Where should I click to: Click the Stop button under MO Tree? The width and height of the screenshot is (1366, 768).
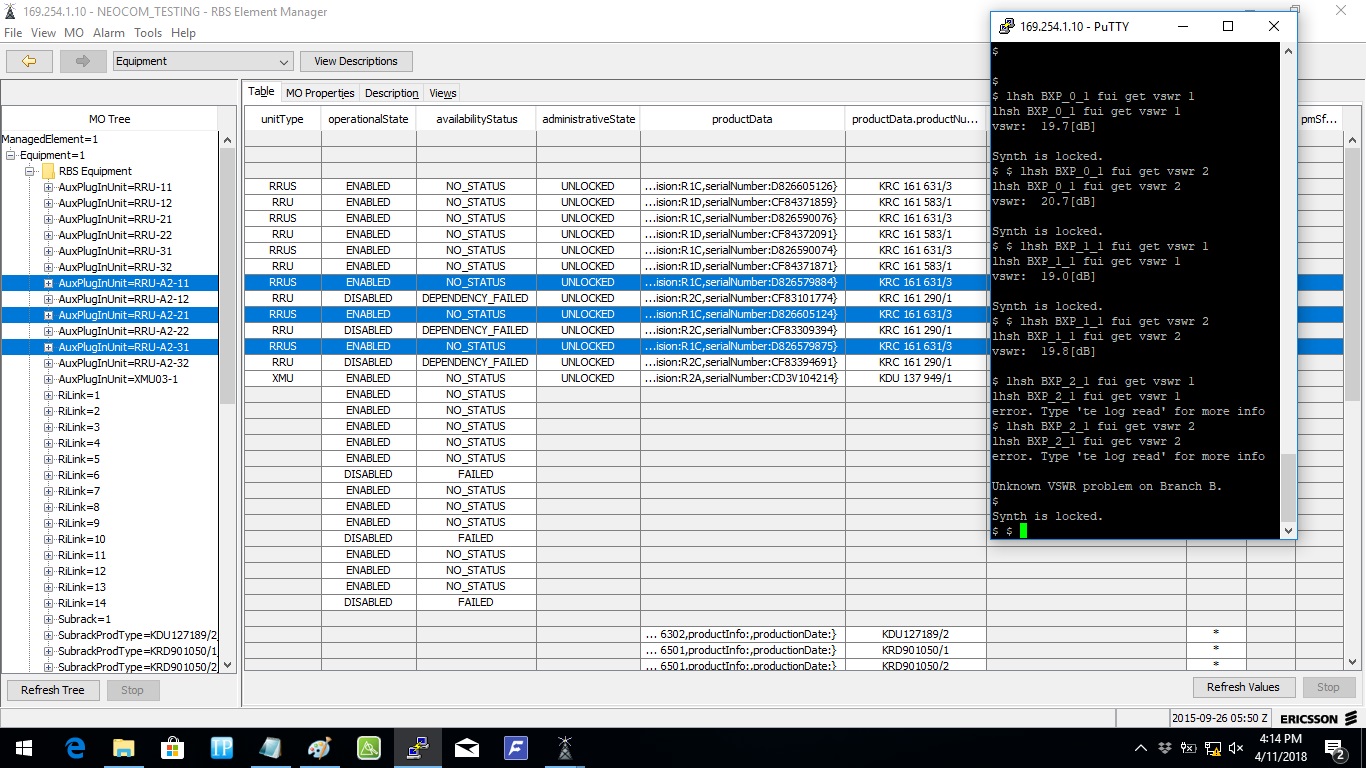pyautogui.click(x=132, y=690)
